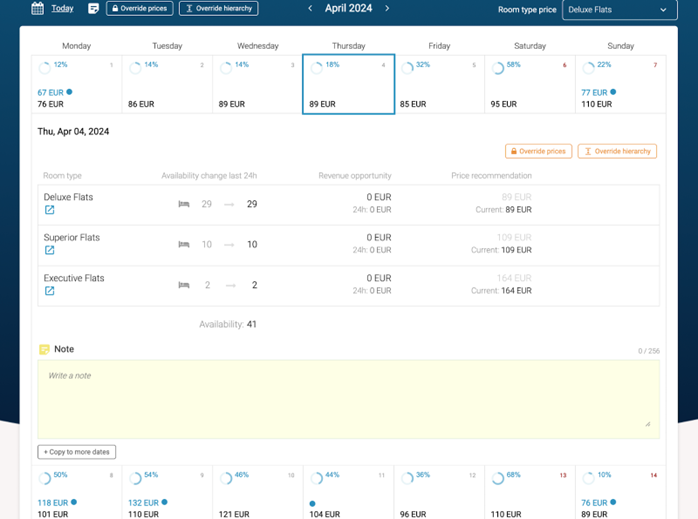The image size is (698, 519).
Task: Click the Thu, Apr 04, 2024 heading
Action: point(73,132)
